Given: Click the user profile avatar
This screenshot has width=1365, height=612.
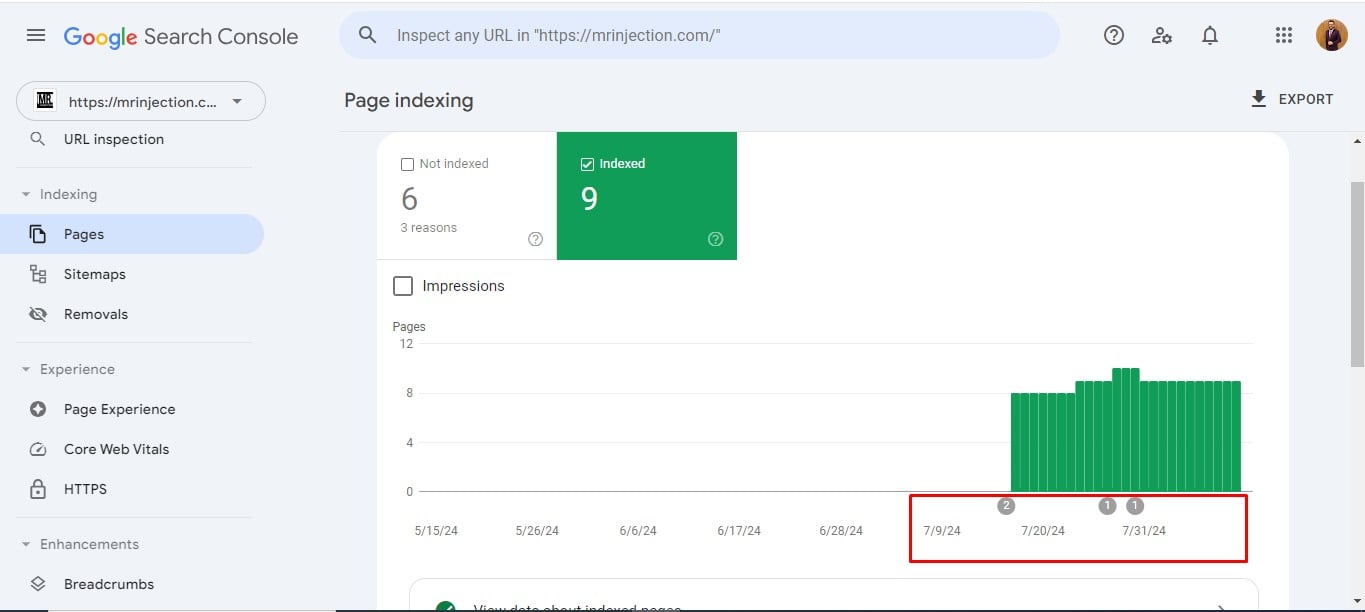Looking at the screenshot, I should 1331,36.
